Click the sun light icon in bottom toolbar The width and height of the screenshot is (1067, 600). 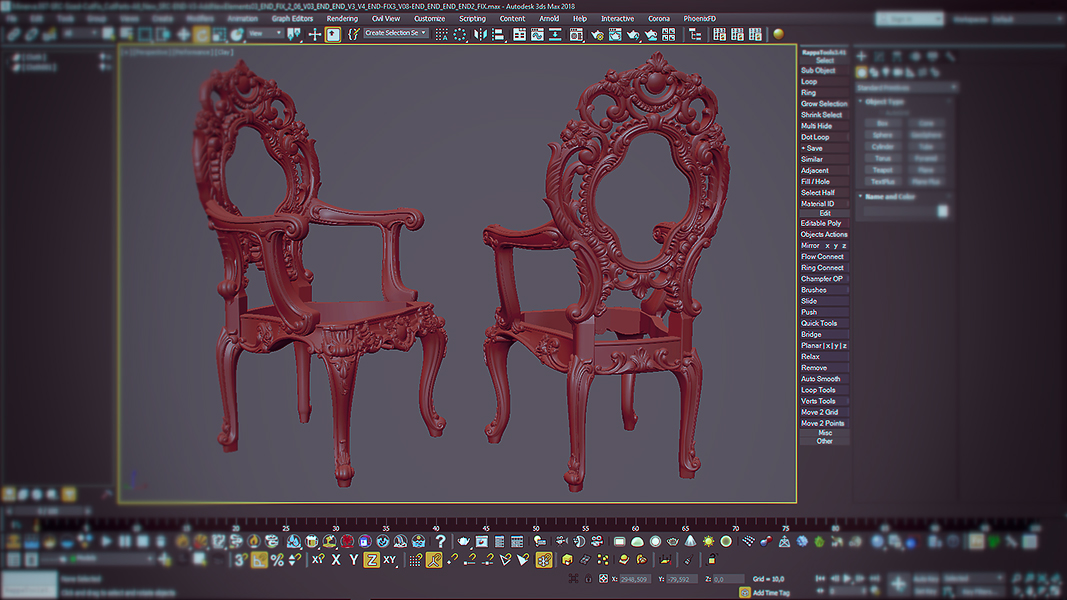coord(709,541)
